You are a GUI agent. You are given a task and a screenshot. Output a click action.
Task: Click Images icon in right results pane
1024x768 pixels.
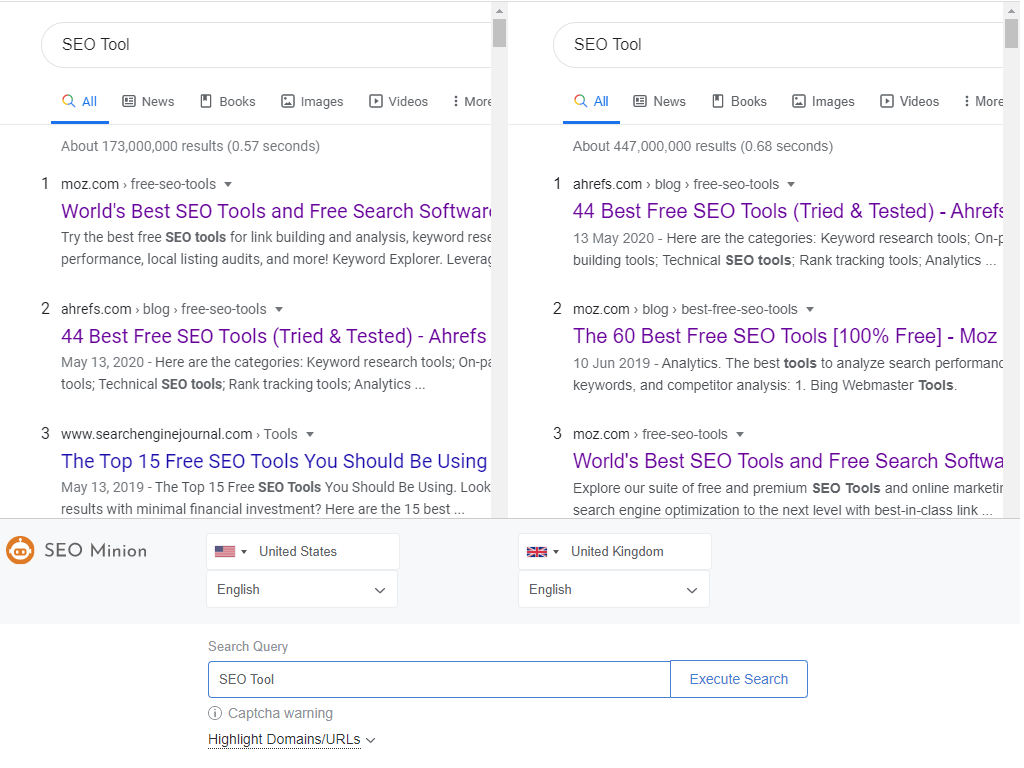point(799,101)
